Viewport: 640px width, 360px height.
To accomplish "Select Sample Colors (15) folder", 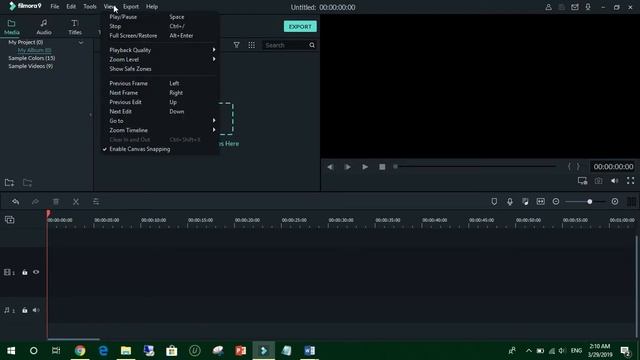I will pos(31,58).
